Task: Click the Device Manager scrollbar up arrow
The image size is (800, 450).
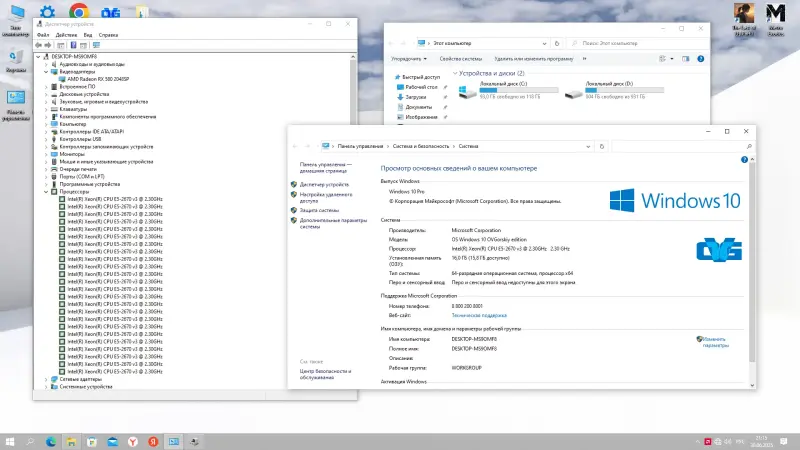Action: [353, 57]
